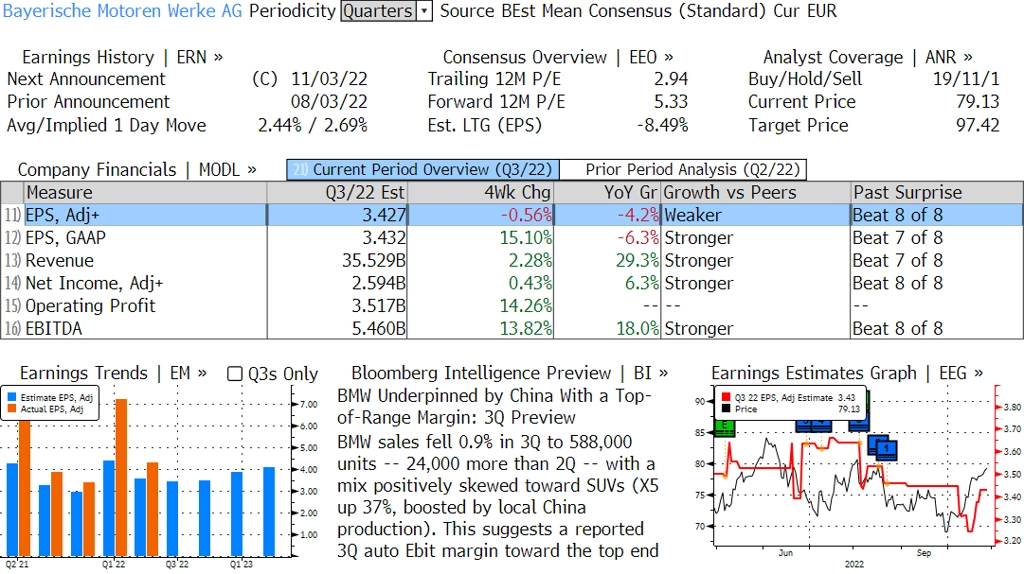Screen dimensions: 1024x574
Task: Open Consensus Overview EEO link
Action: (558, 57)
